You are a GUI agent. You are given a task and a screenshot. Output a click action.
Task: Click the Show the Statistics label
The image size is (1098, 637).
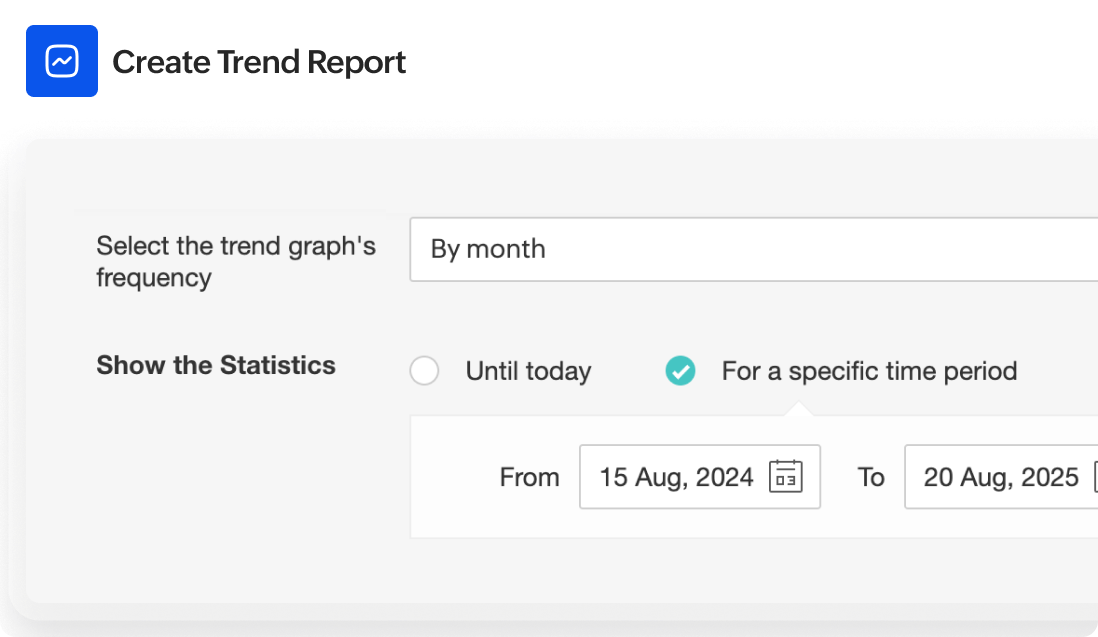point(216,366)
